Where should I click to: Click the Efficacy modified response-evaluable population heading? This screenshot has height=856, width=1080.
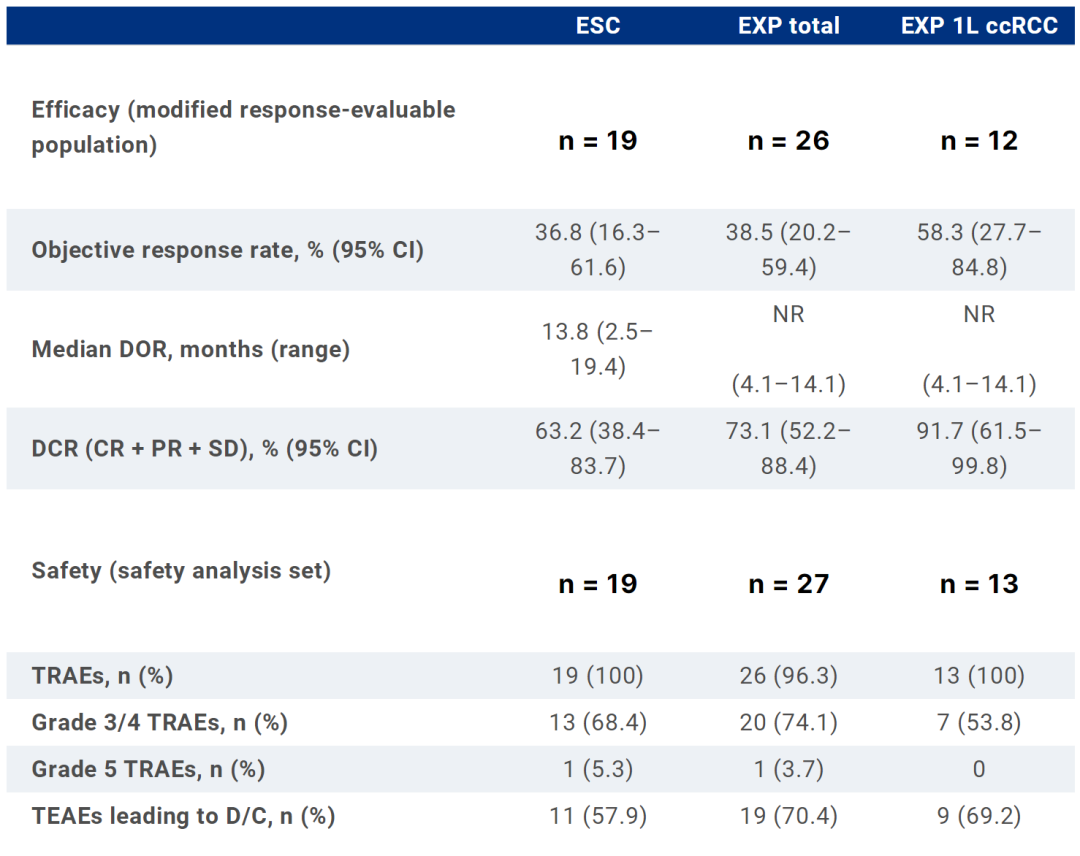(243, 127)
